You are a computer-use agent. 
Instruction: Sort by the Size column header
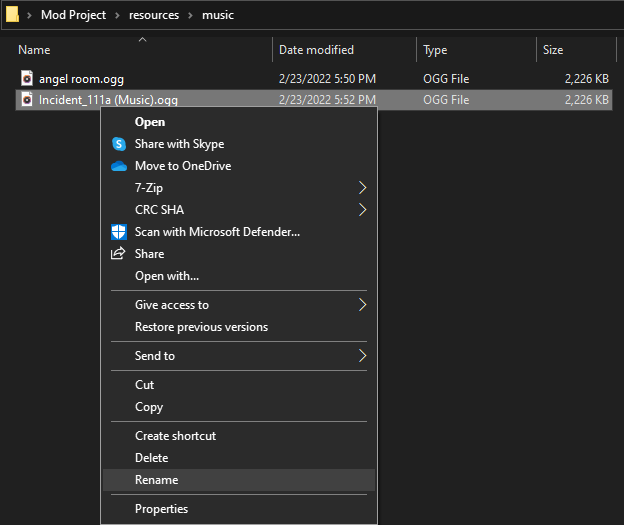(x=553, y=50)
